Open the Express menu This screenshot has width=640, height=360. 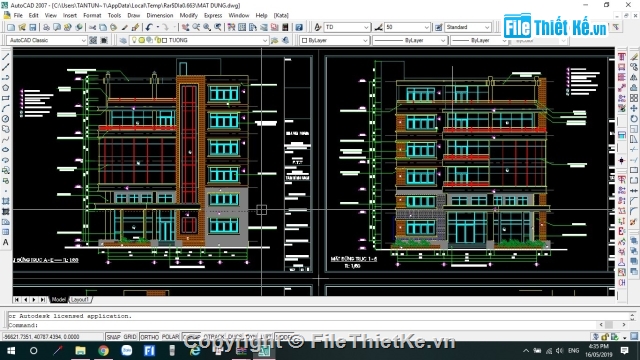click(x=213, y=15)
